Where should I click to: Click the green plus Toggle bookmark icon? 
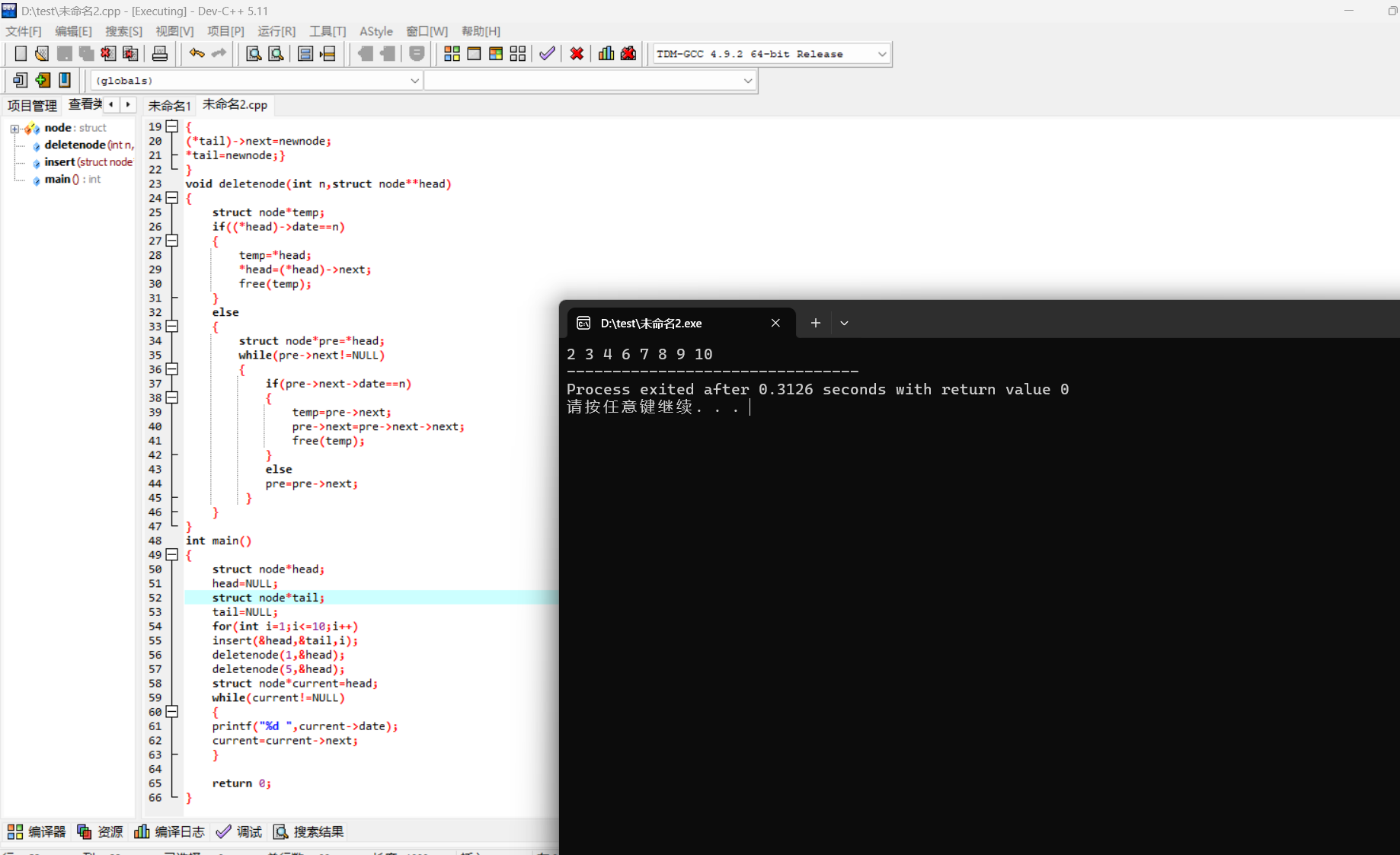coord(43,80)
